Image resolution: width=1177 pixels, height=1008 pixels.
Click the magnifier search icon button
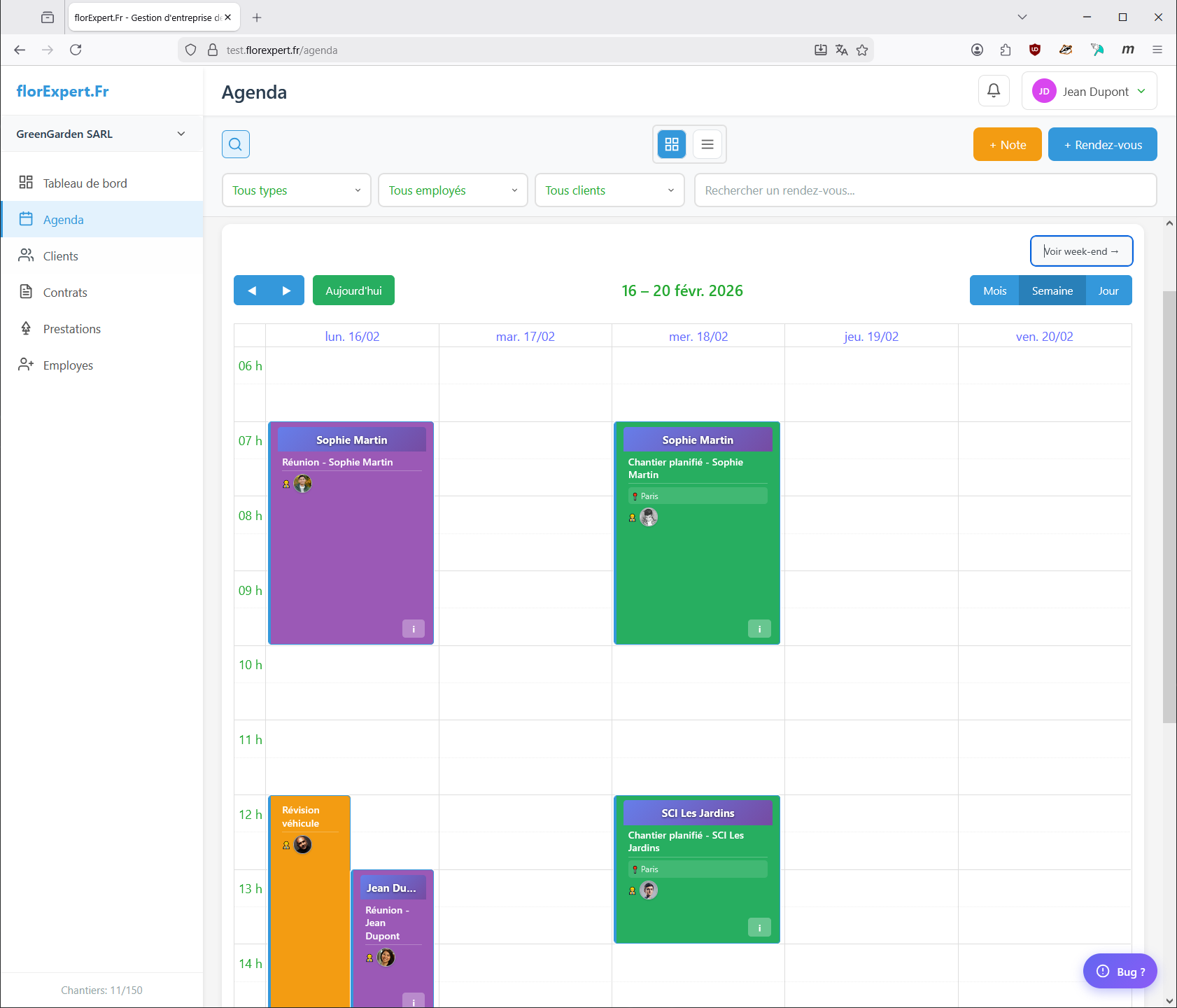click(236, 144)
